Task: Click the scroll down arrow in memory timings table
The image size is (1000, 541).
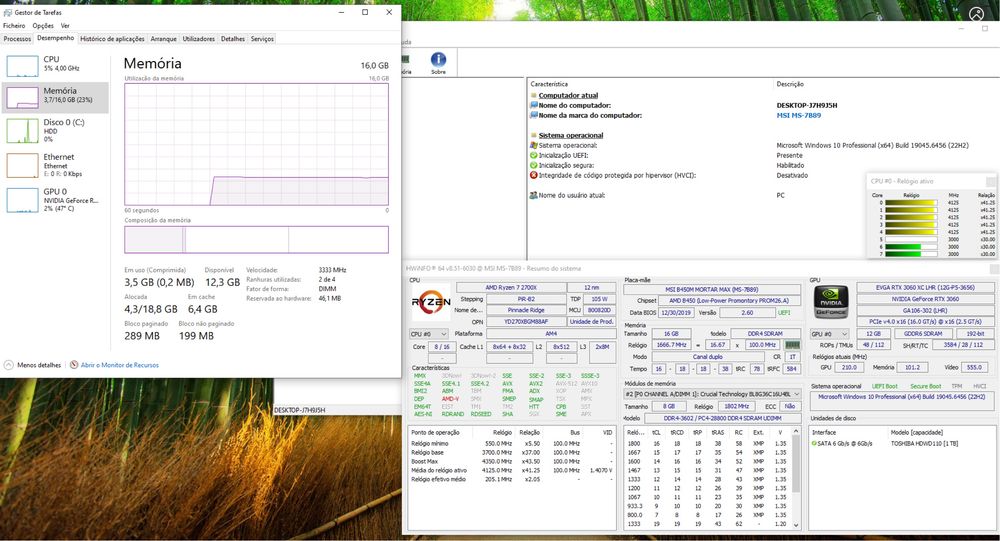Action: [796, 525]
